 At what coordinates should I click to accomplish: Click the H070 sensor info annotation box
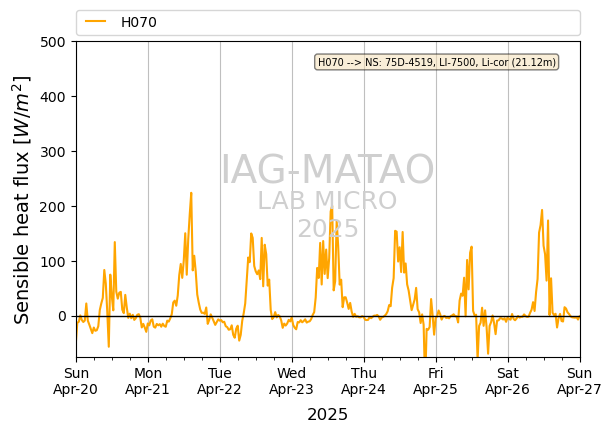tap(436, 62)
